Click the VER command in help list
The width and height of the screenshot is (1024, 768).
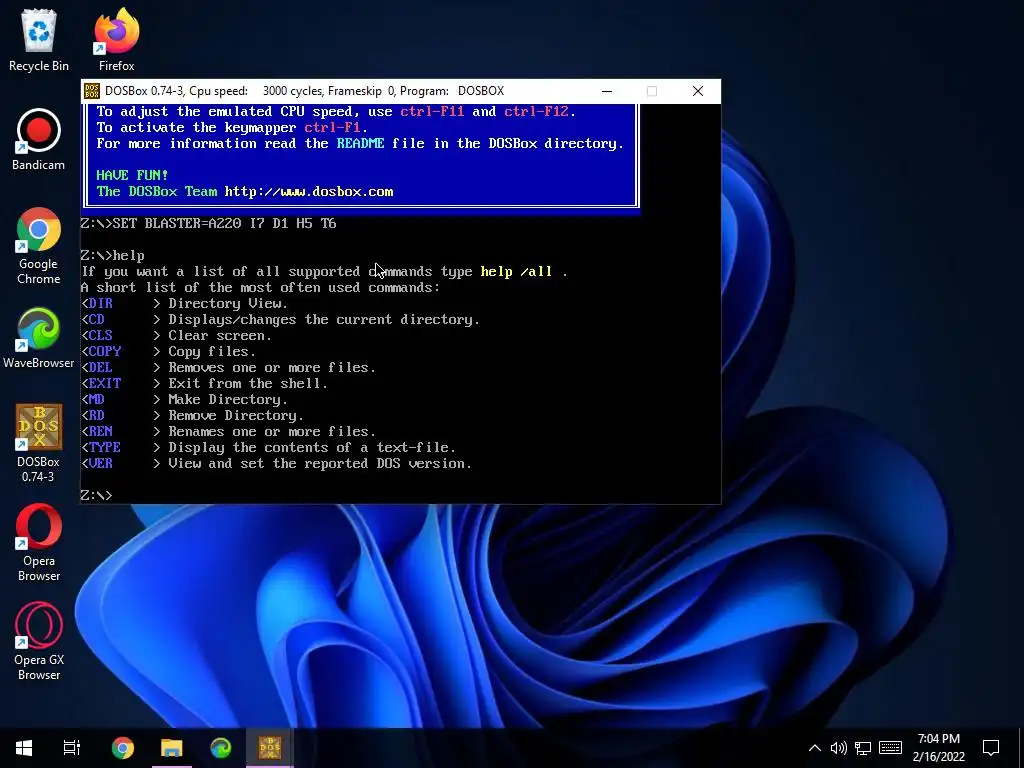pos(101,463)
